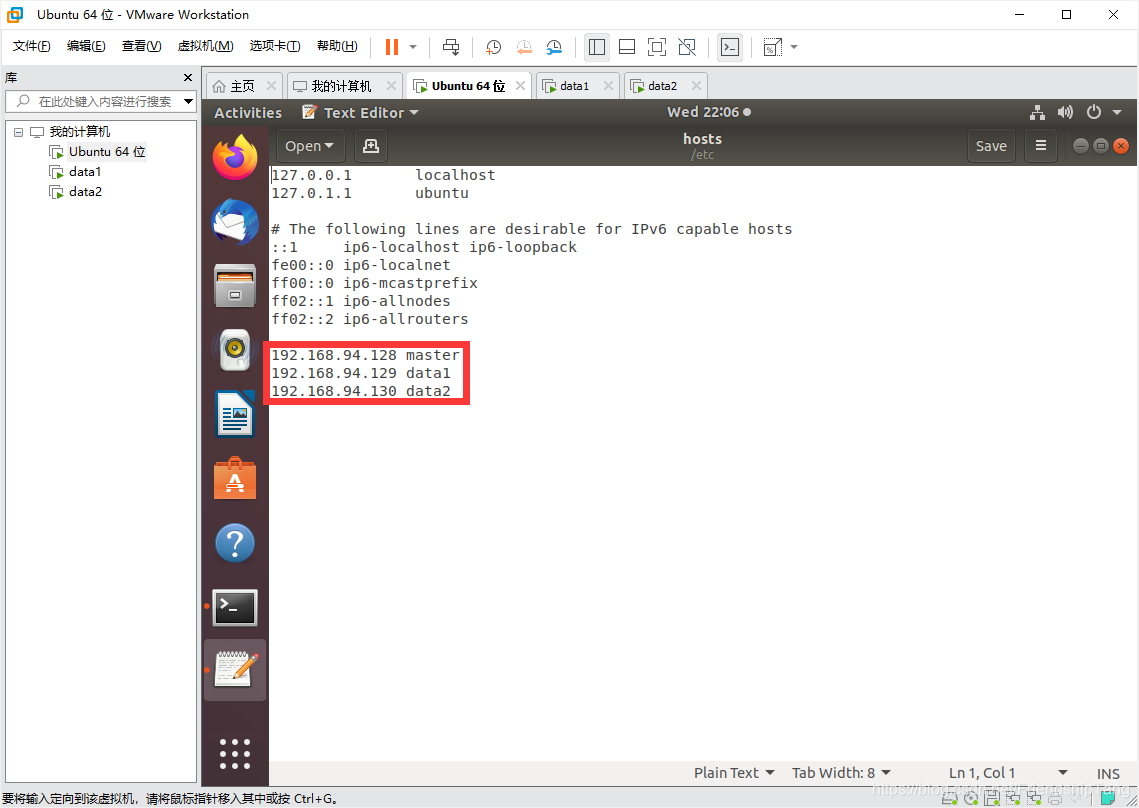
Task: Launch Thunderbird Mail from the dock
Action: (x=235, y=222)
